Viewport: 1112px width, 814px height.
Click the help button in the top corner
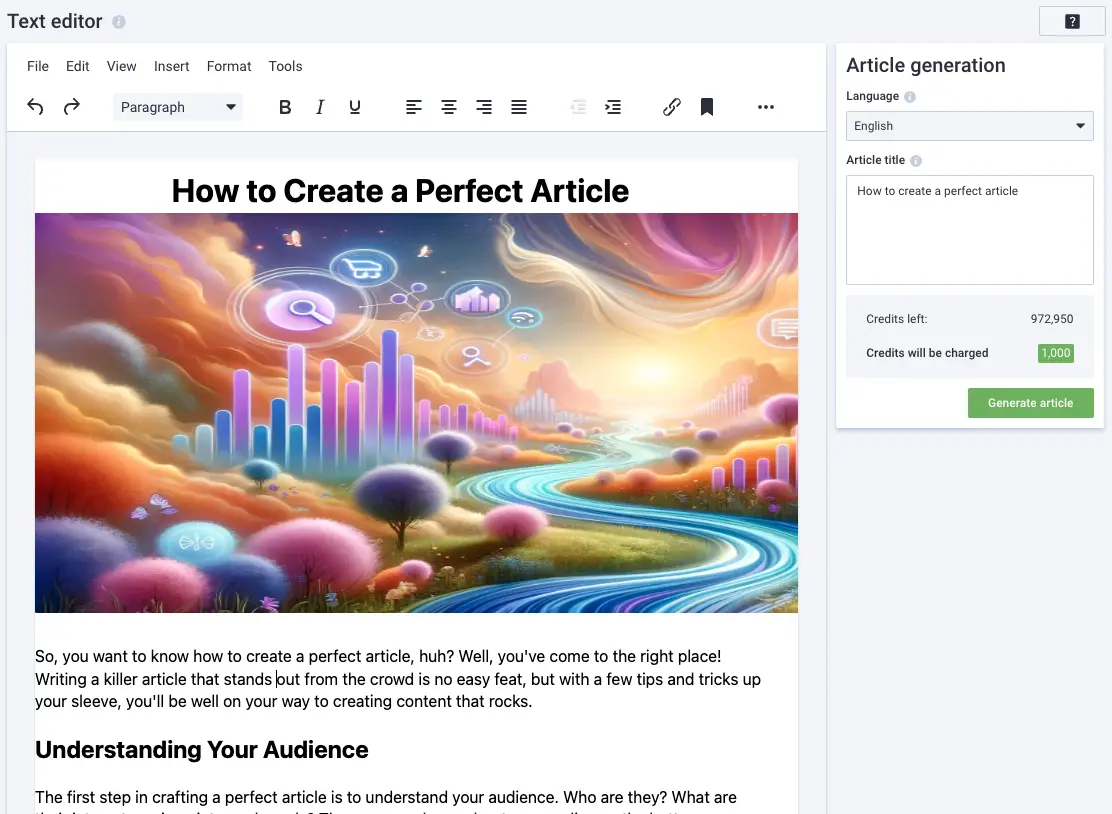pos(1071,20)
